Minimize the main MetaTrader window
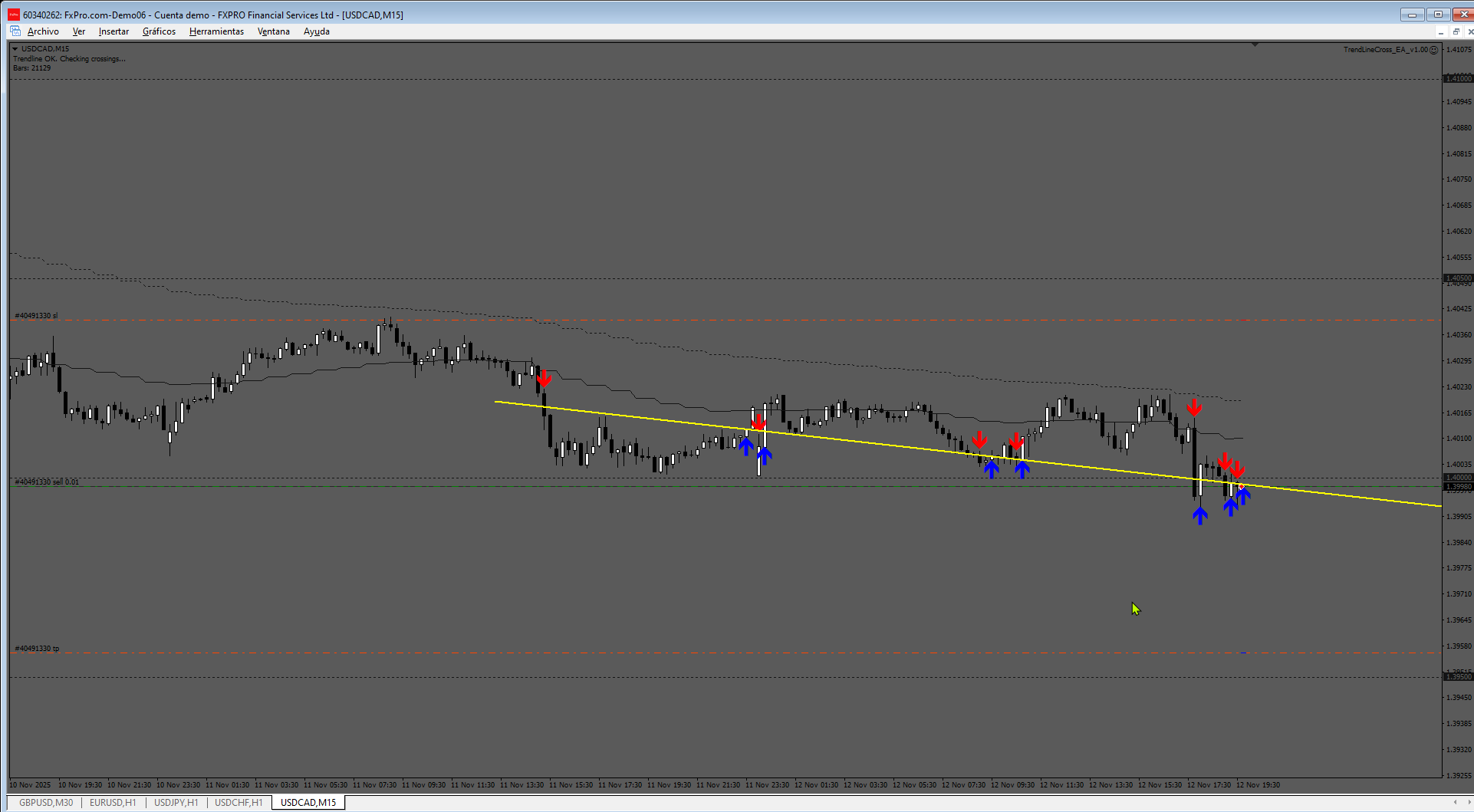Image resolution: width=1474 pixels, height=812 pixels. pyautogui.click(x=1412, y=15)
